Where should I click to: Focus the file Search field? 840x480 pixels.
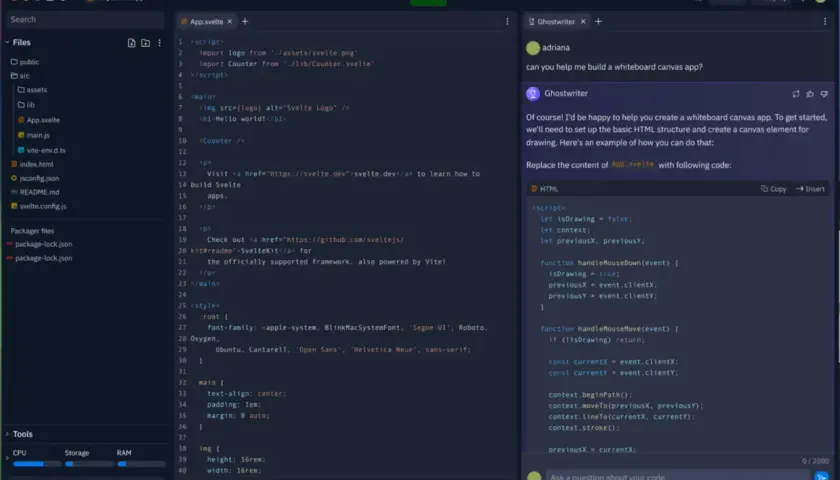click(x=85, y=19)
